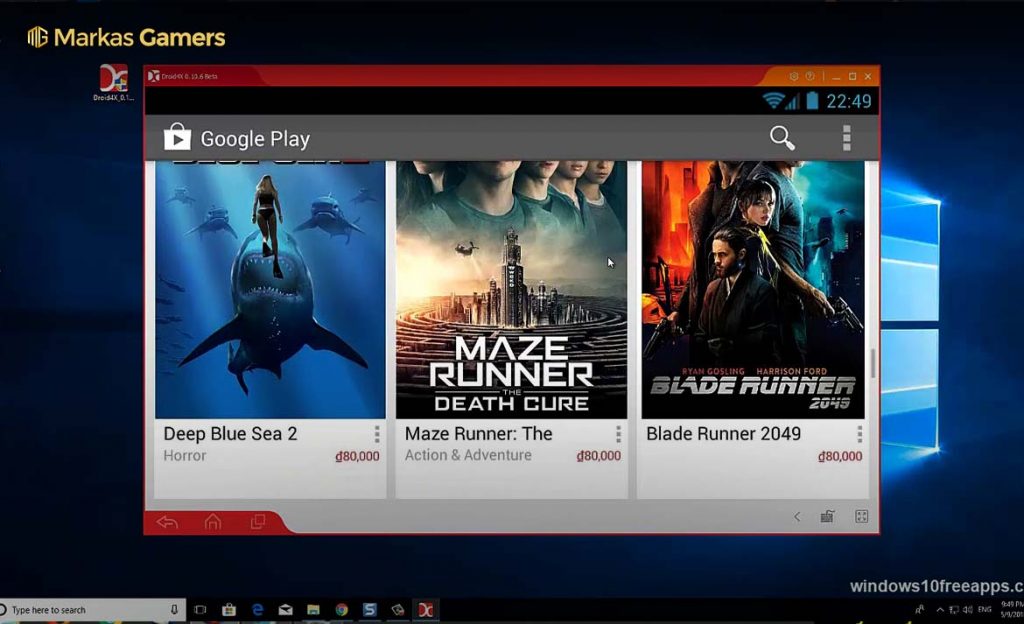The width and height of the screenshot is (1024, 624).
Task: Open Microsoft Edge from taskbar
Action: (x=257, y=610)
